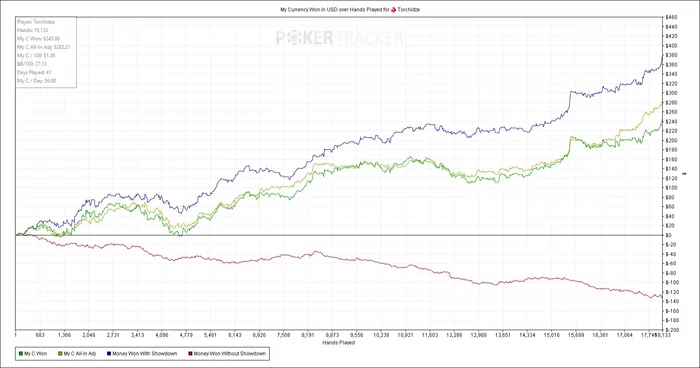Image resolution: width=700 pixels, height=368 pixels.
Task: Click the red PokerStars icon in chart title
Action: tap(393, 9)
